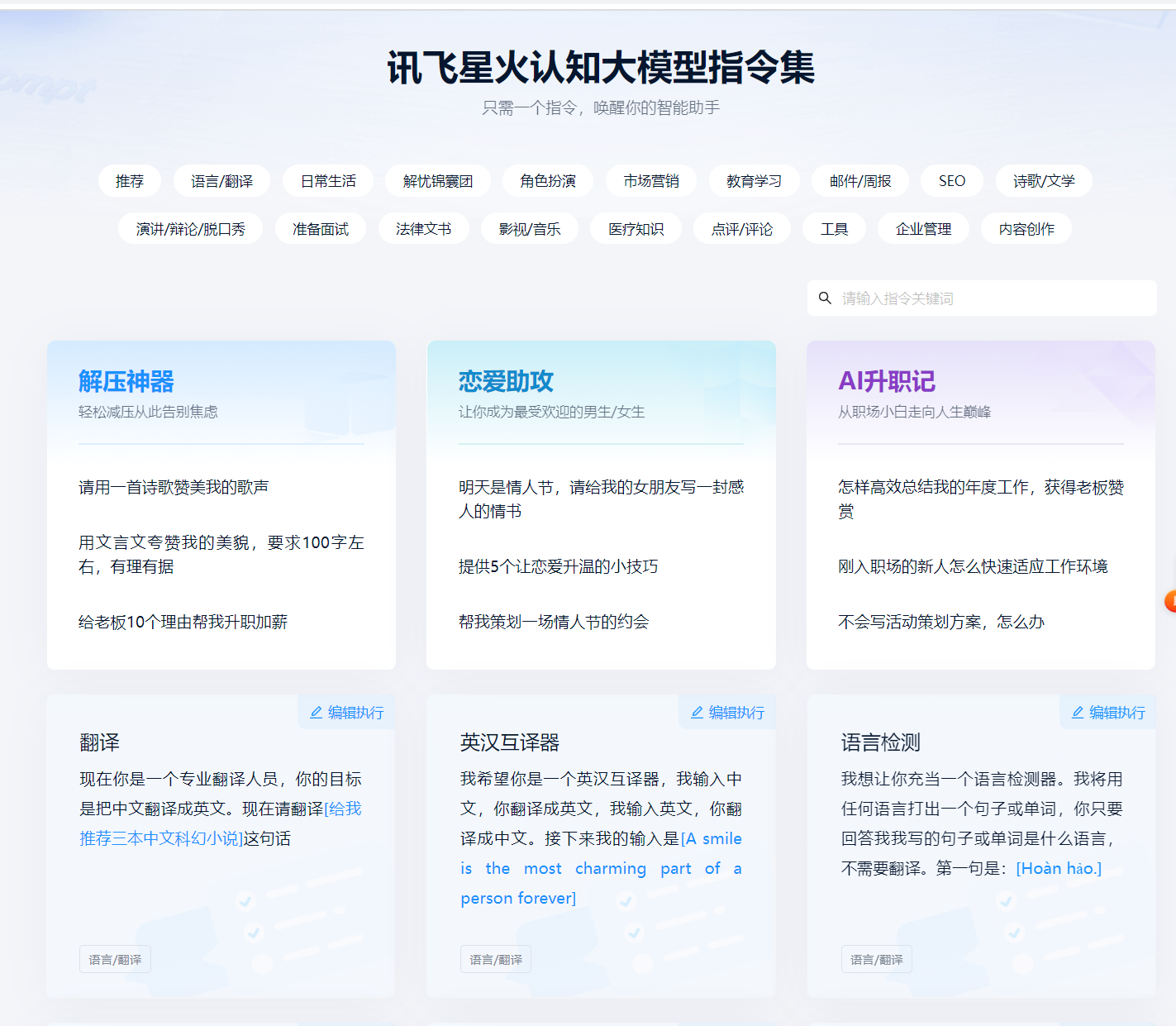This screenshot has width=1176, height=1026.
Task: Select the 语言/翻译 category tab
Action: point(221,181)
